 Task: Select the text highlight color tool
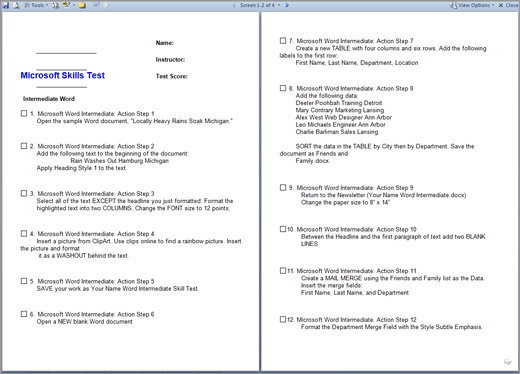(x=66, y=5)
